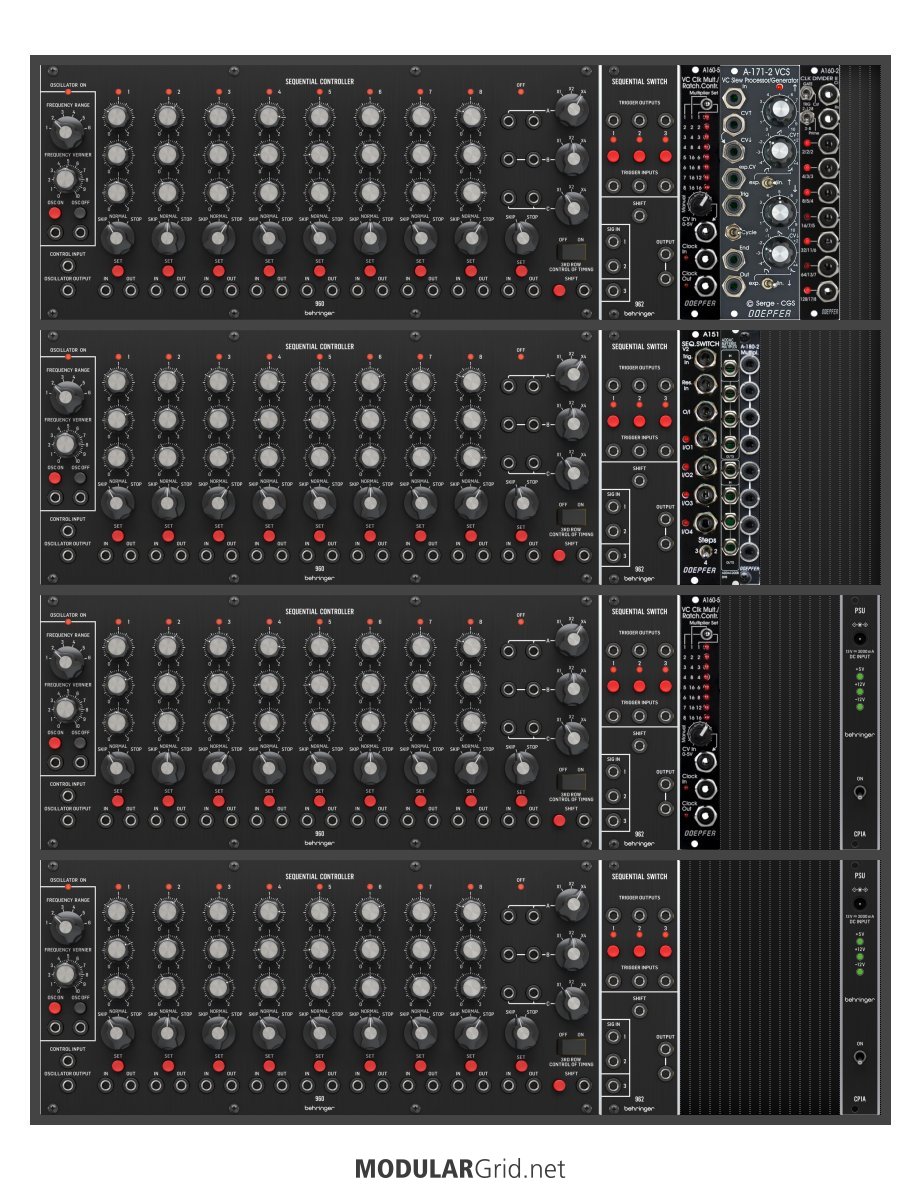Click Clock Out jack on third-row A160-5
921x1190 pixels.
point(706,816)
